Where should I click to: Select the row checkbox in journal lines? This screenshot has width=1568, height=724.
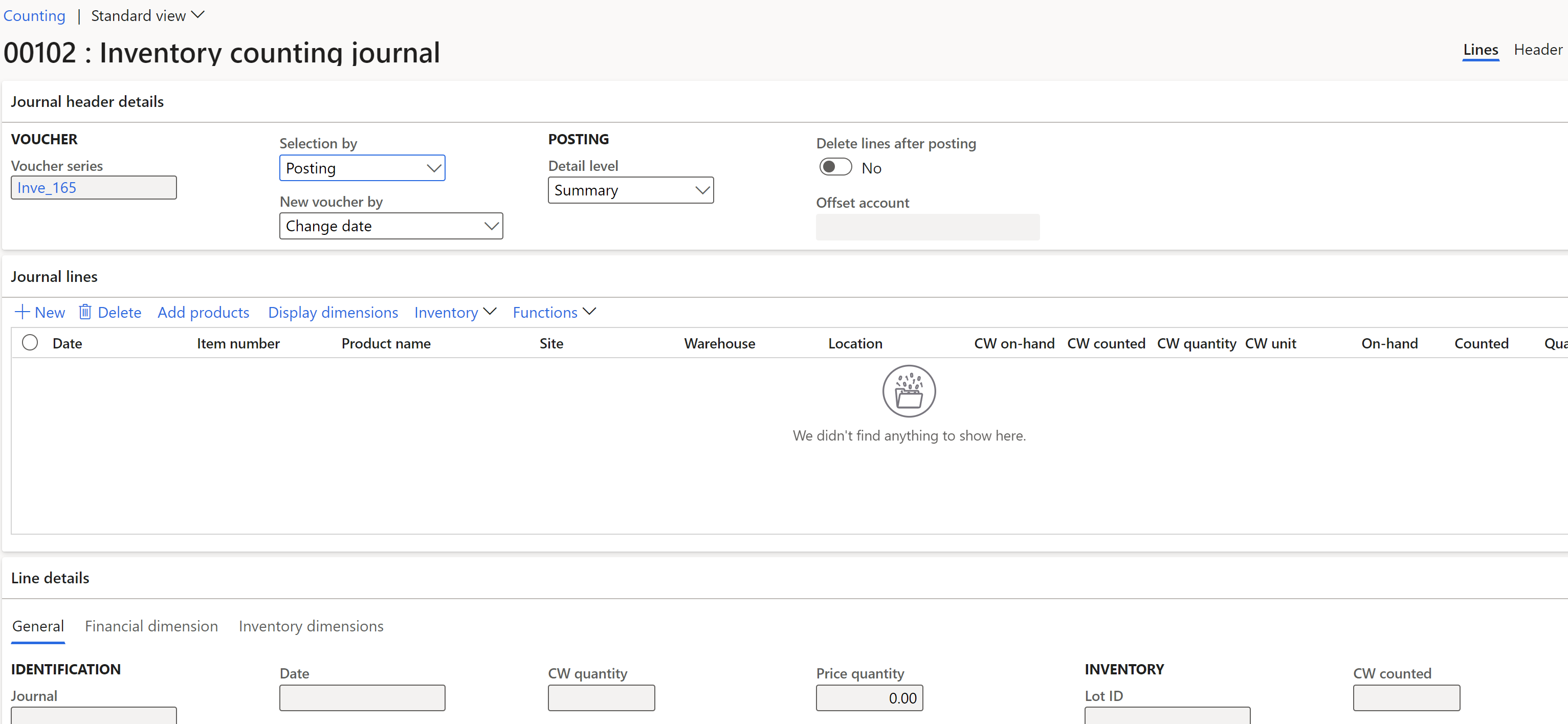[30, 343]
